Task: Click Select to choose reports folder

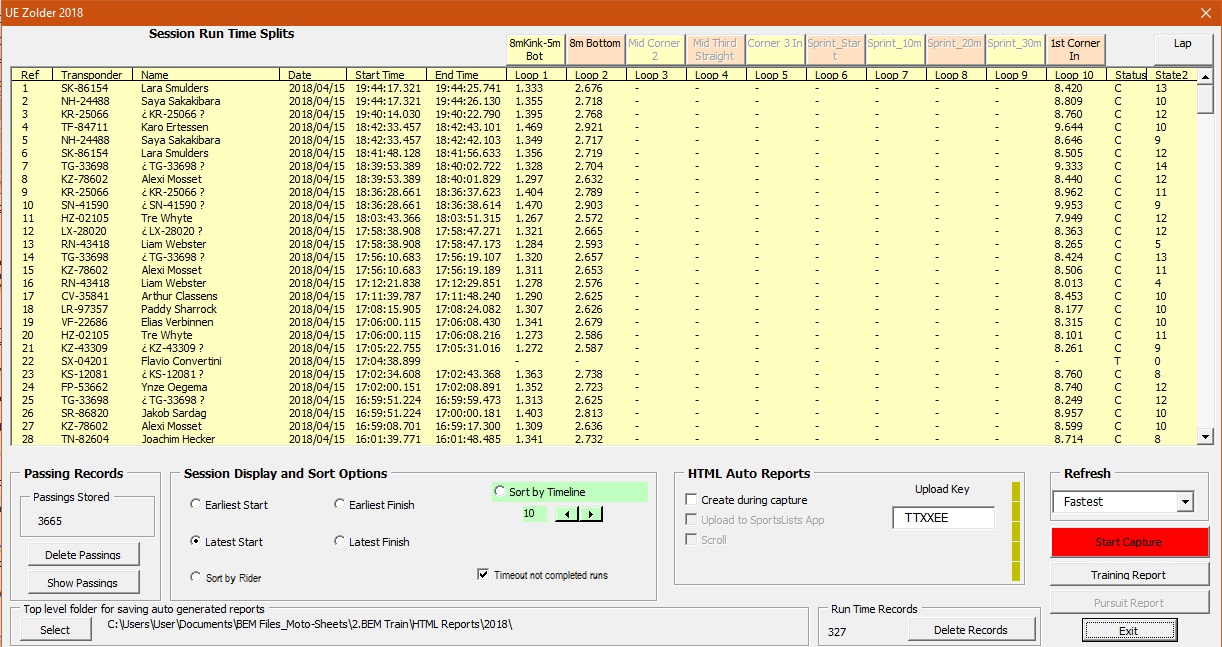Action: click(55, 630)
